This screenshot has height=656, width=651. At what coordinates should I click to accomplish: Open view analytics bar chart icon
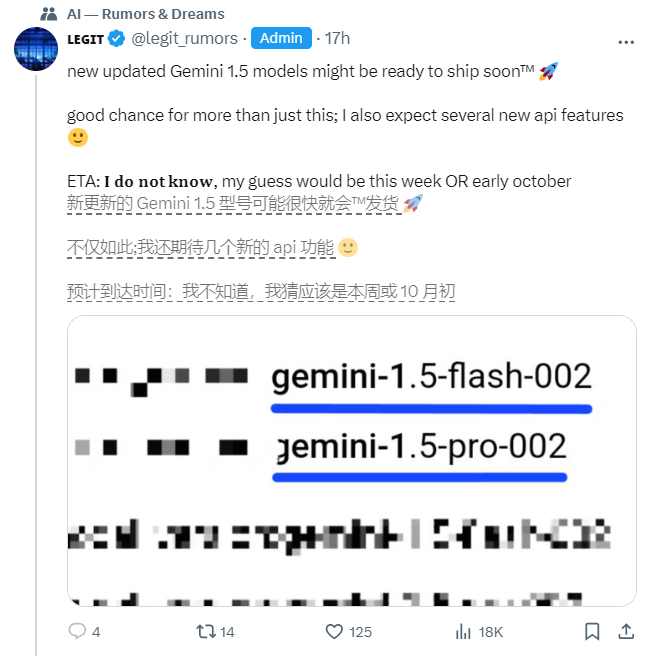pos(463,632)
